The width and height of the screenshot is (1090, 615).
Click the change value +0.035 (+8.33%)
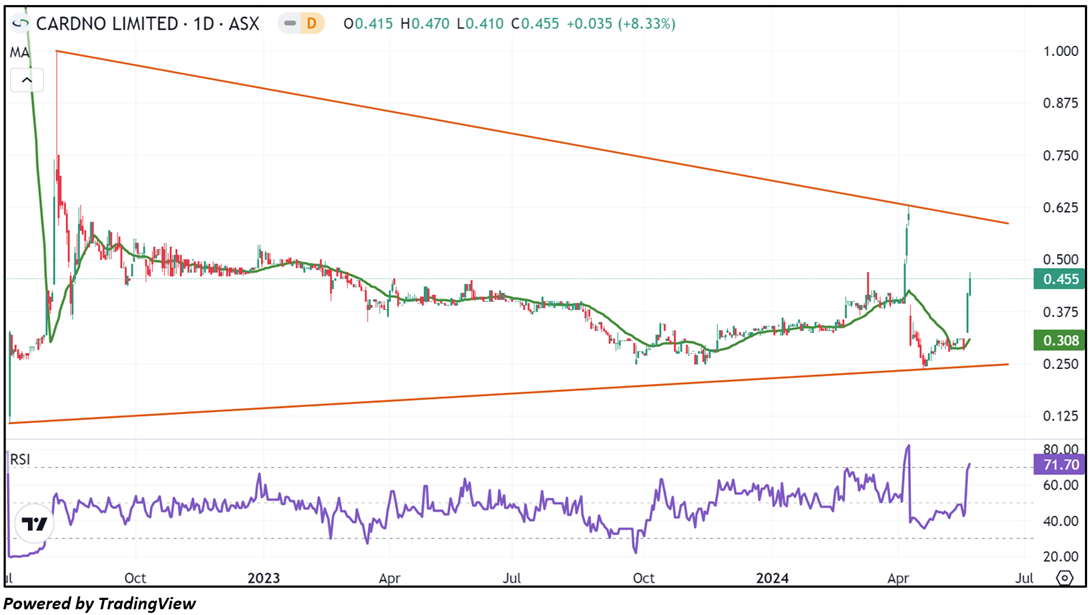pos(621,24)
